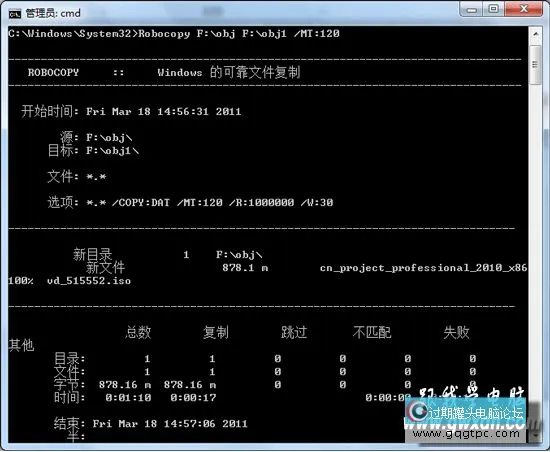Click the 其他 column label
Image resolution: width=550 pixels, height=452 pixels.
tap(21, 345)
